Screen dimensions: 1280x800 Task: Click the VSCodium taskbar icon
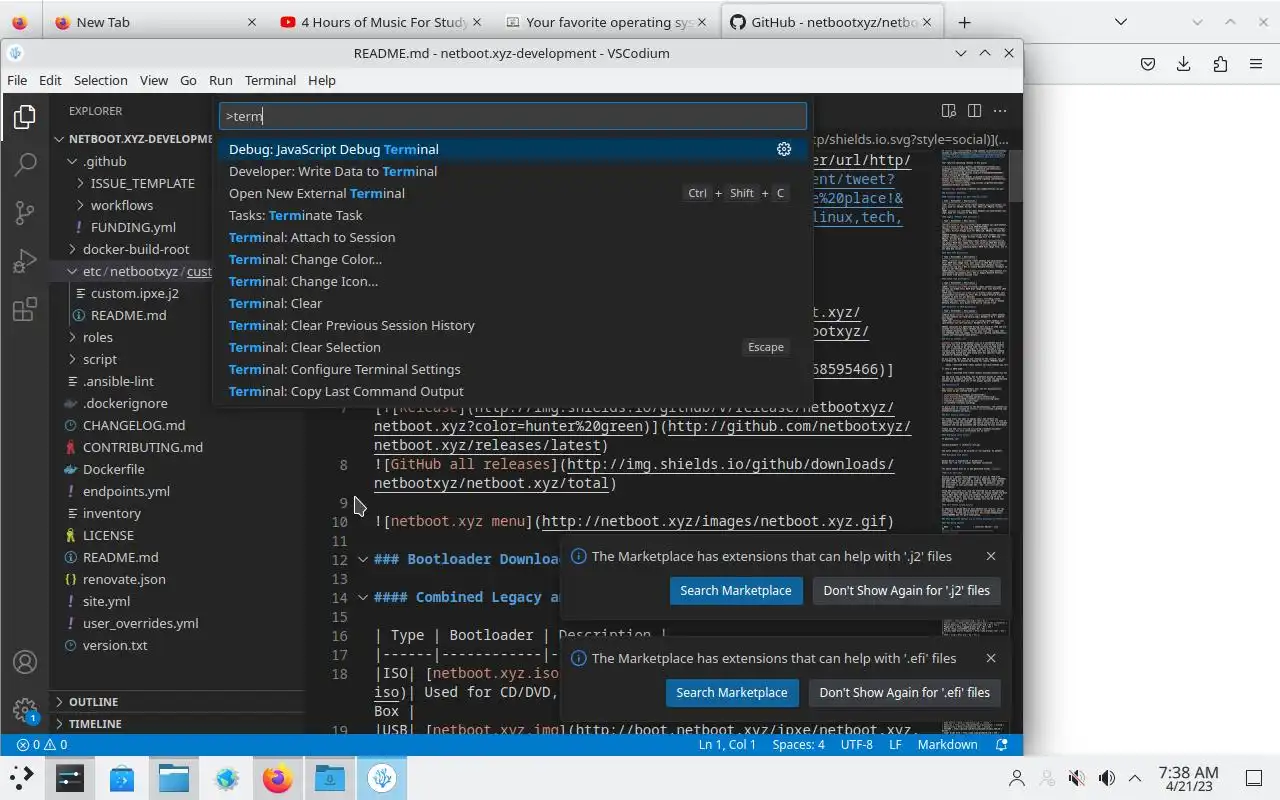pyautogui.click(x=382, y=778)
